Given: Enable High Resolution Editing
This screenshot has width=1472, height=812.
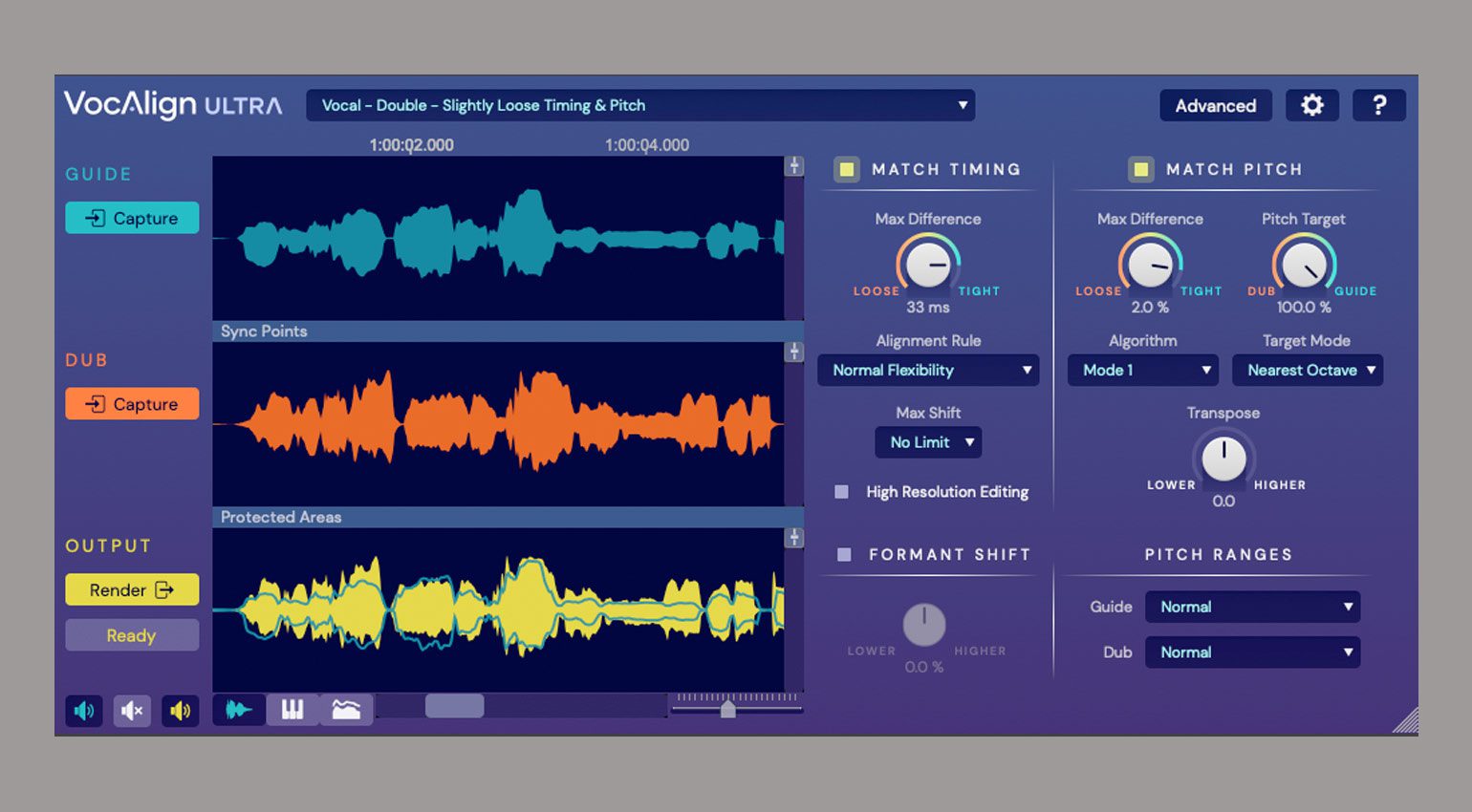Looking at the screenshot, I should click(842, 492).
